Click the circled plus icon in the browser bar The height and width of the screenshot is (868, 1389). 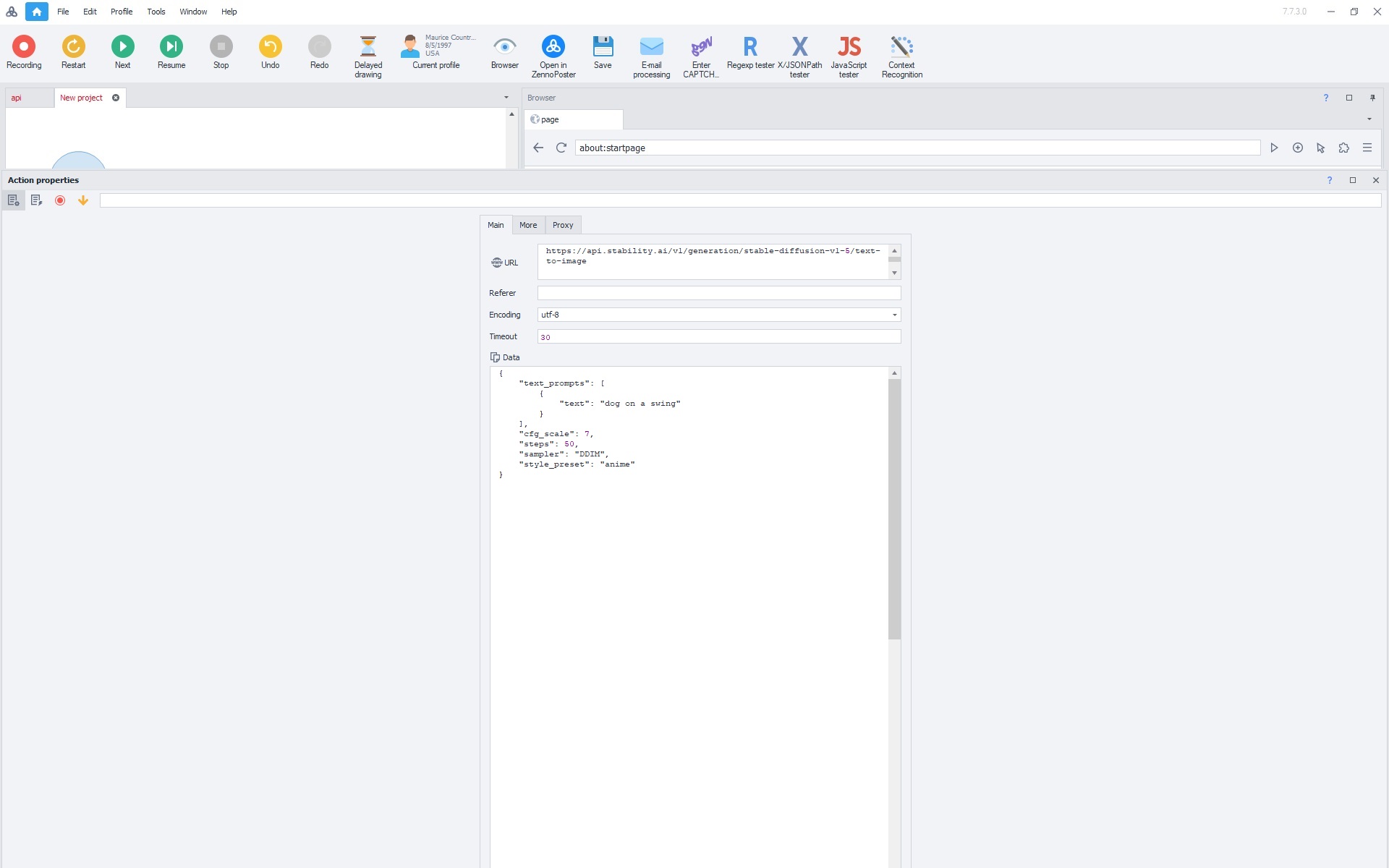[x=1298, y=148]
